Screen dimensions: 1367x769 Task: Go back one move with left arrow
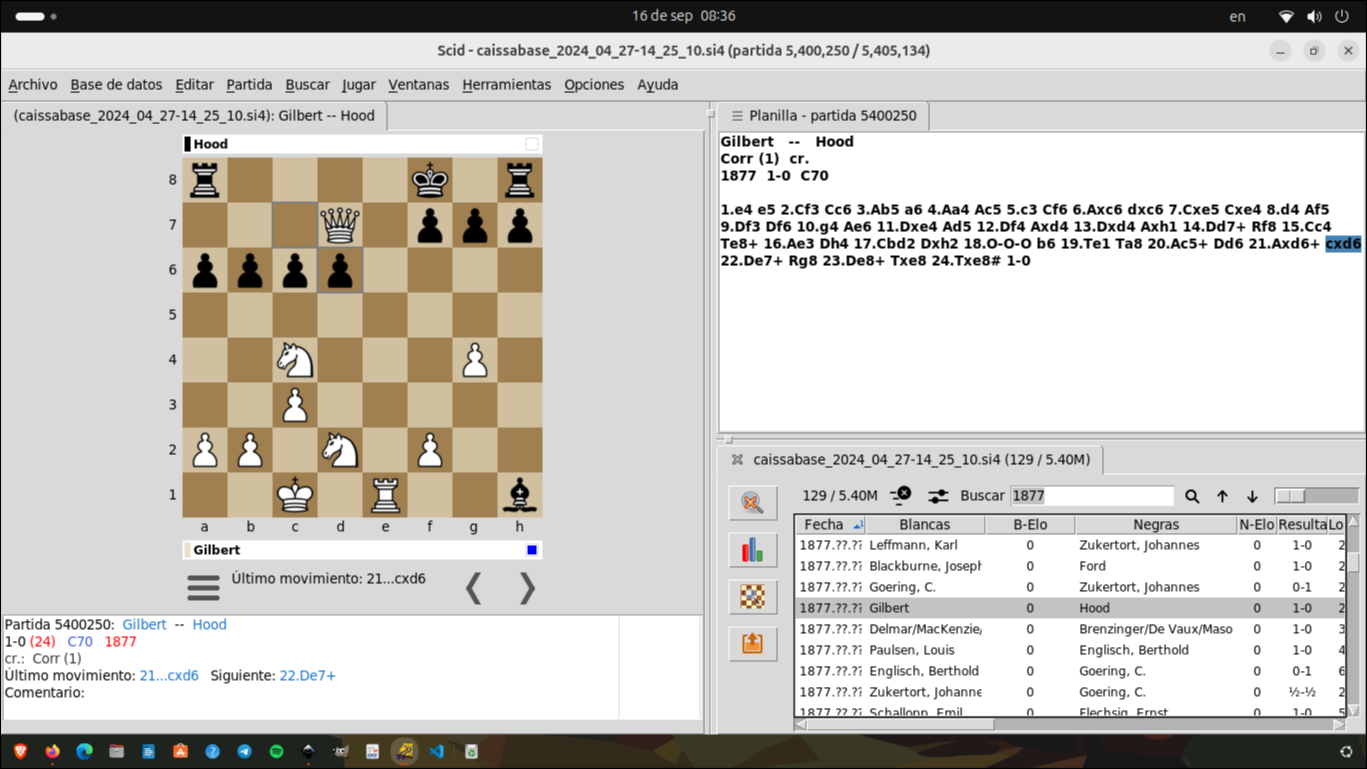coord(474,588)
